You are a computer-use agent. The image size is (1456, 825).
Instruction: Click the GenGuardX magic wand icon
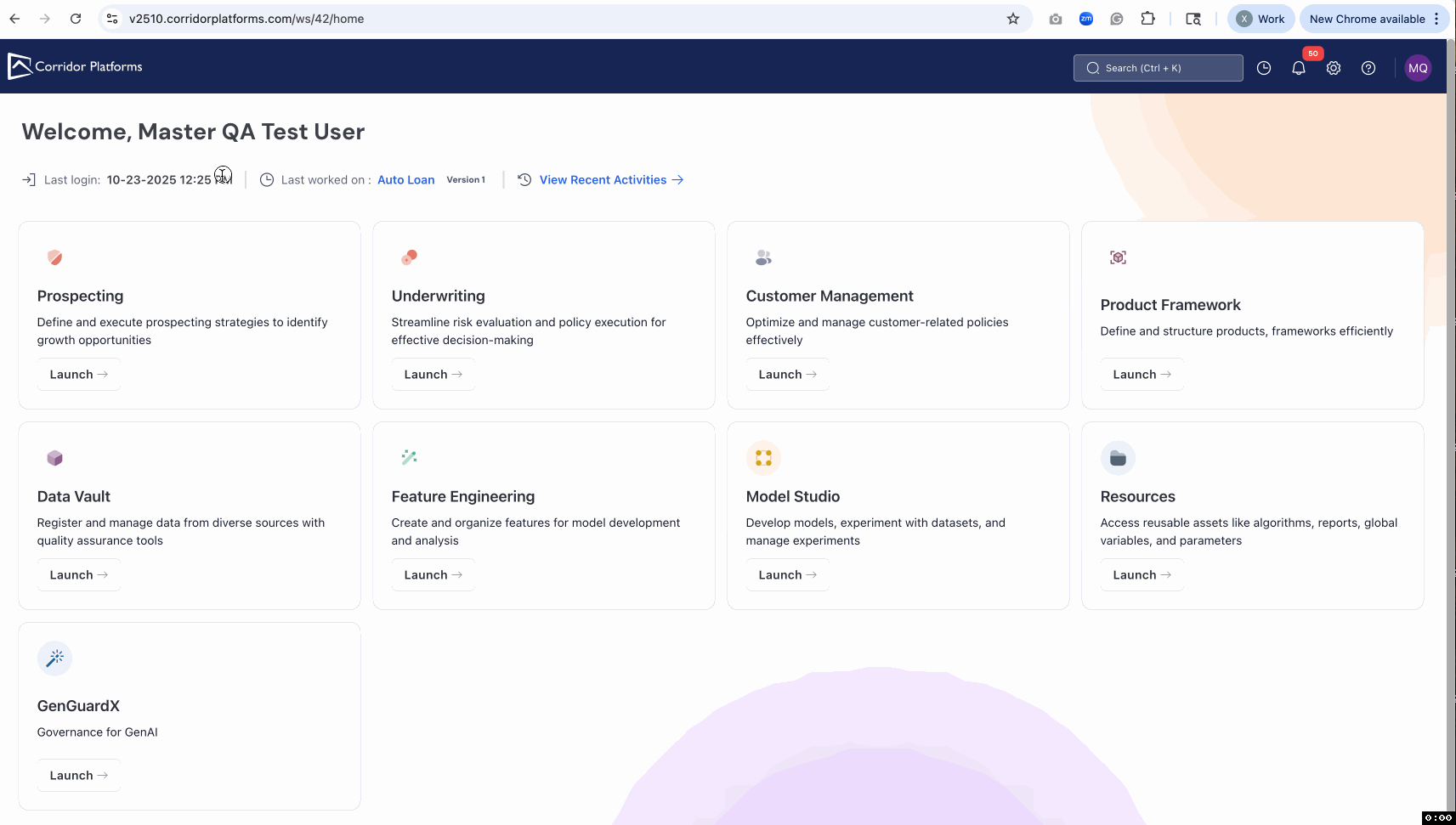coord(55,658)
